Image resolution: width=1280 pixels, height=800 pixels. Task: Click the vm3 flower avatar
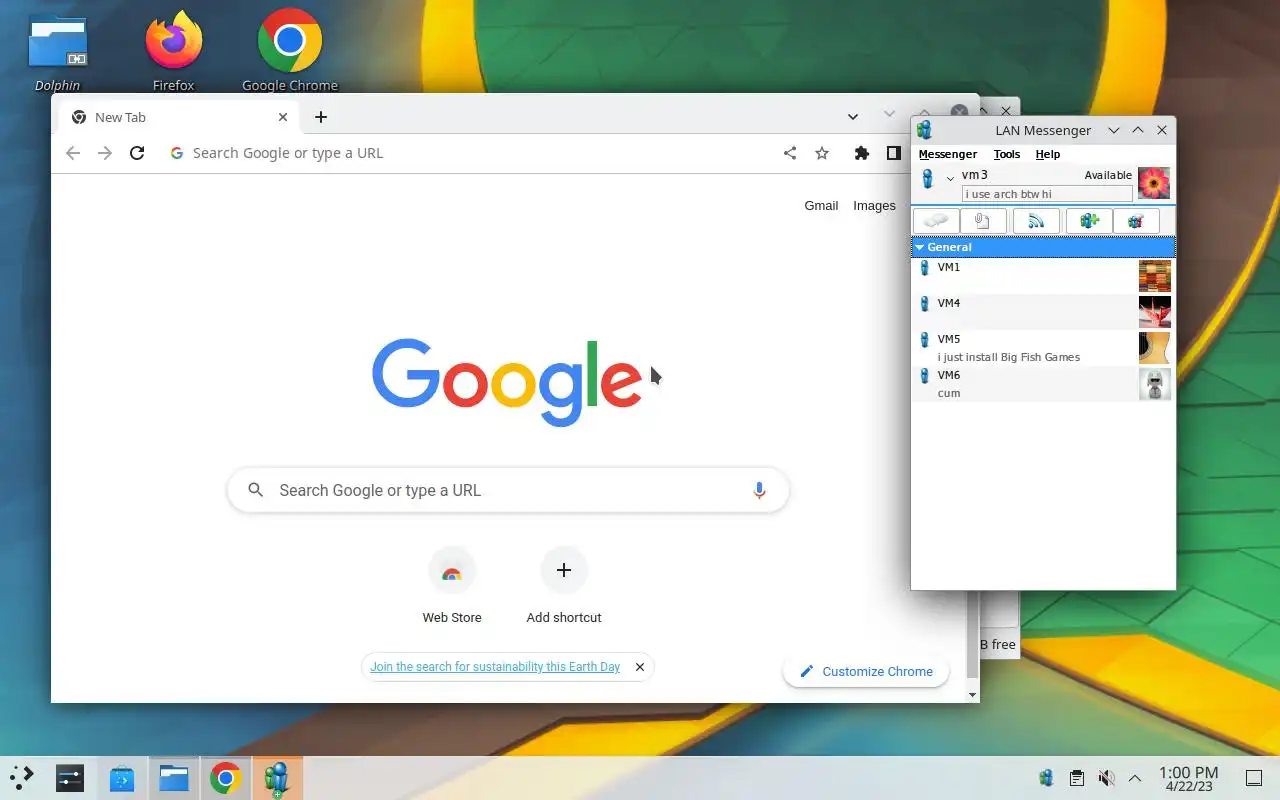coord(1154,183)
